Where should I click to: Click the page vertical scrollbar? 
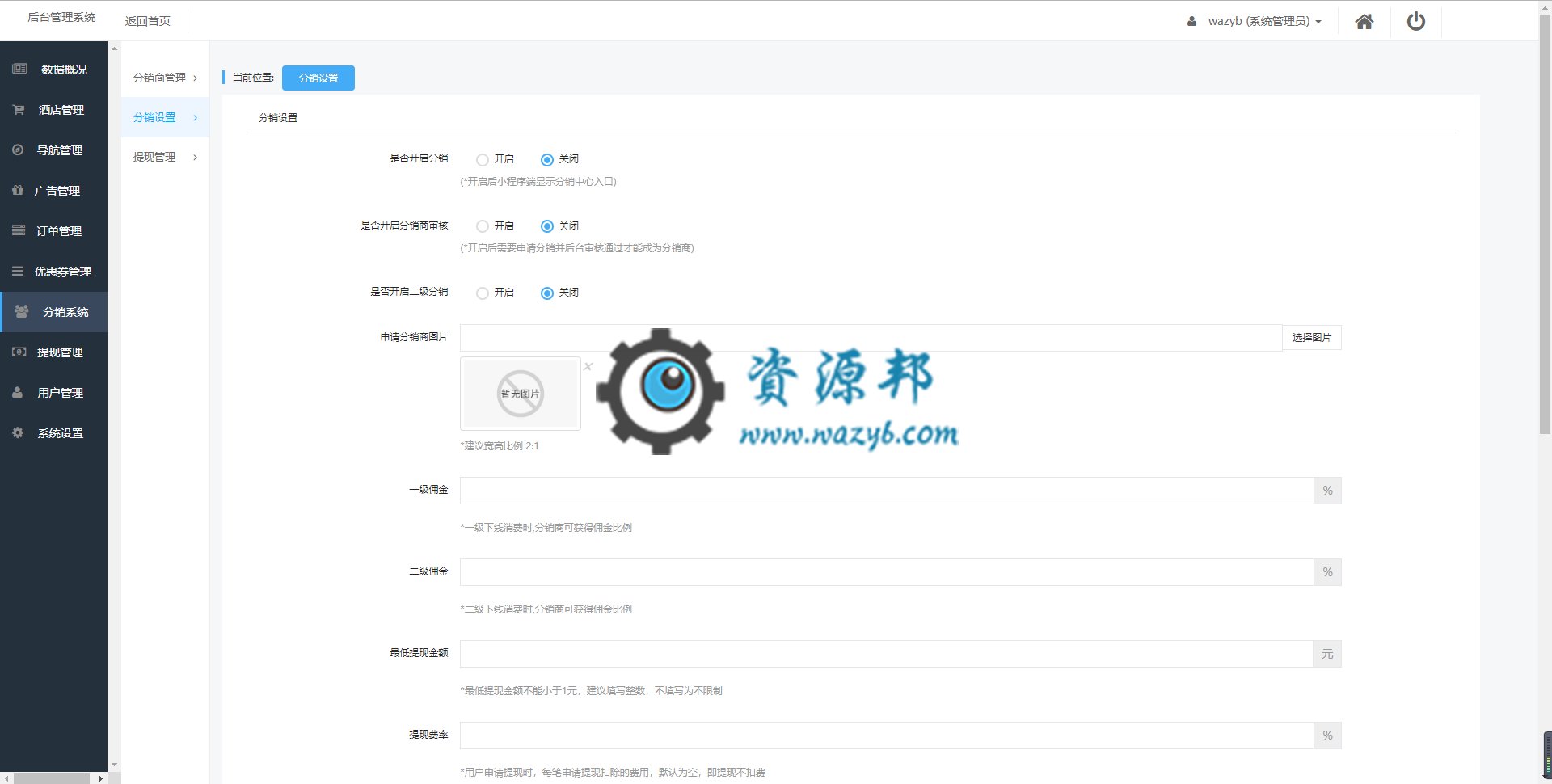tap(1545, 225)
